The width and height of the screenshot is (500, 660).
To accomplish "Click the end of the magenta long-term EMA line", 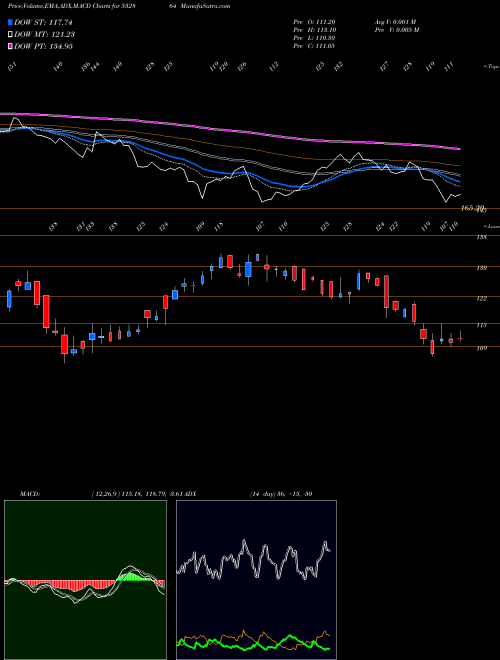I will pos(459,149).
